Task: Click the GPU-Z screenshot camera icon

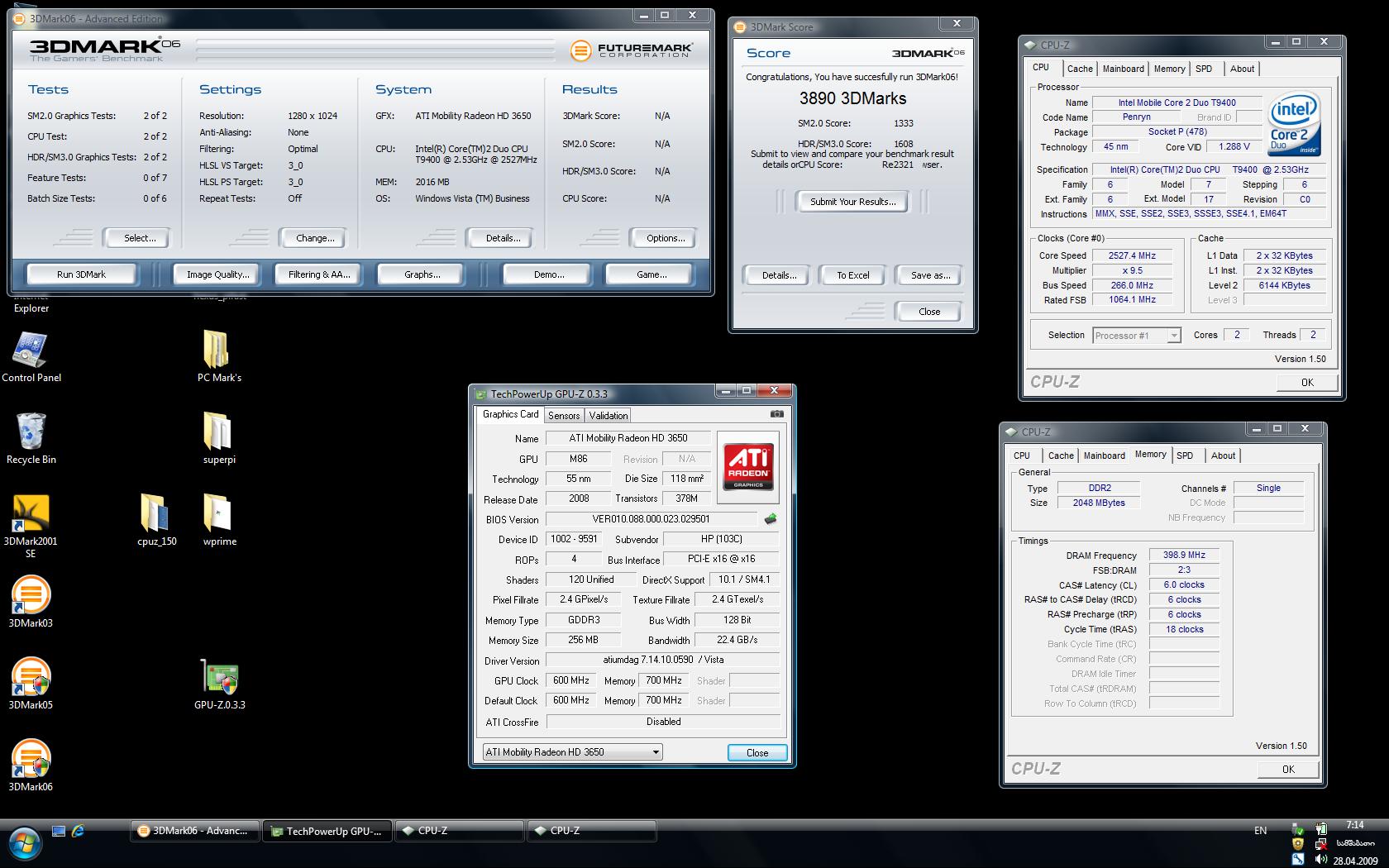Action: pos(776,414)
